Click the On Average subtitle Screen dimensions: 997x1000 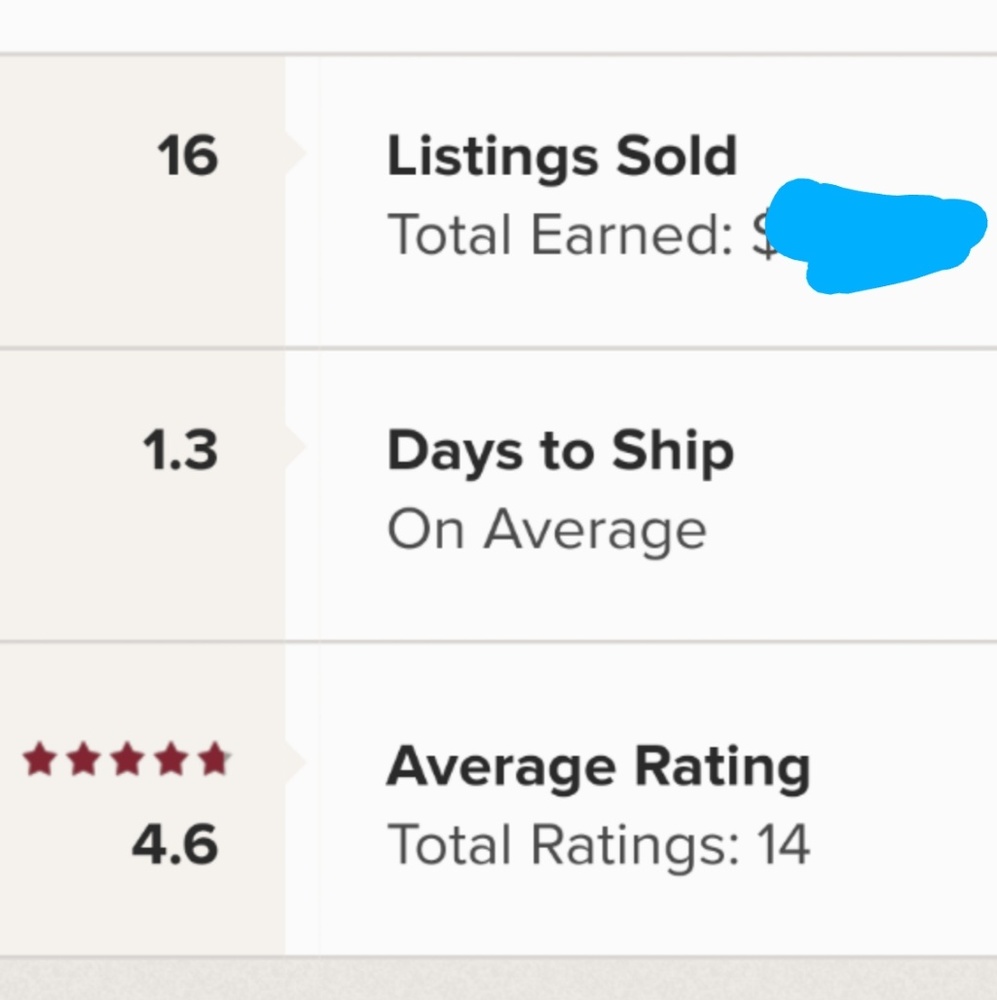[546, 530]
